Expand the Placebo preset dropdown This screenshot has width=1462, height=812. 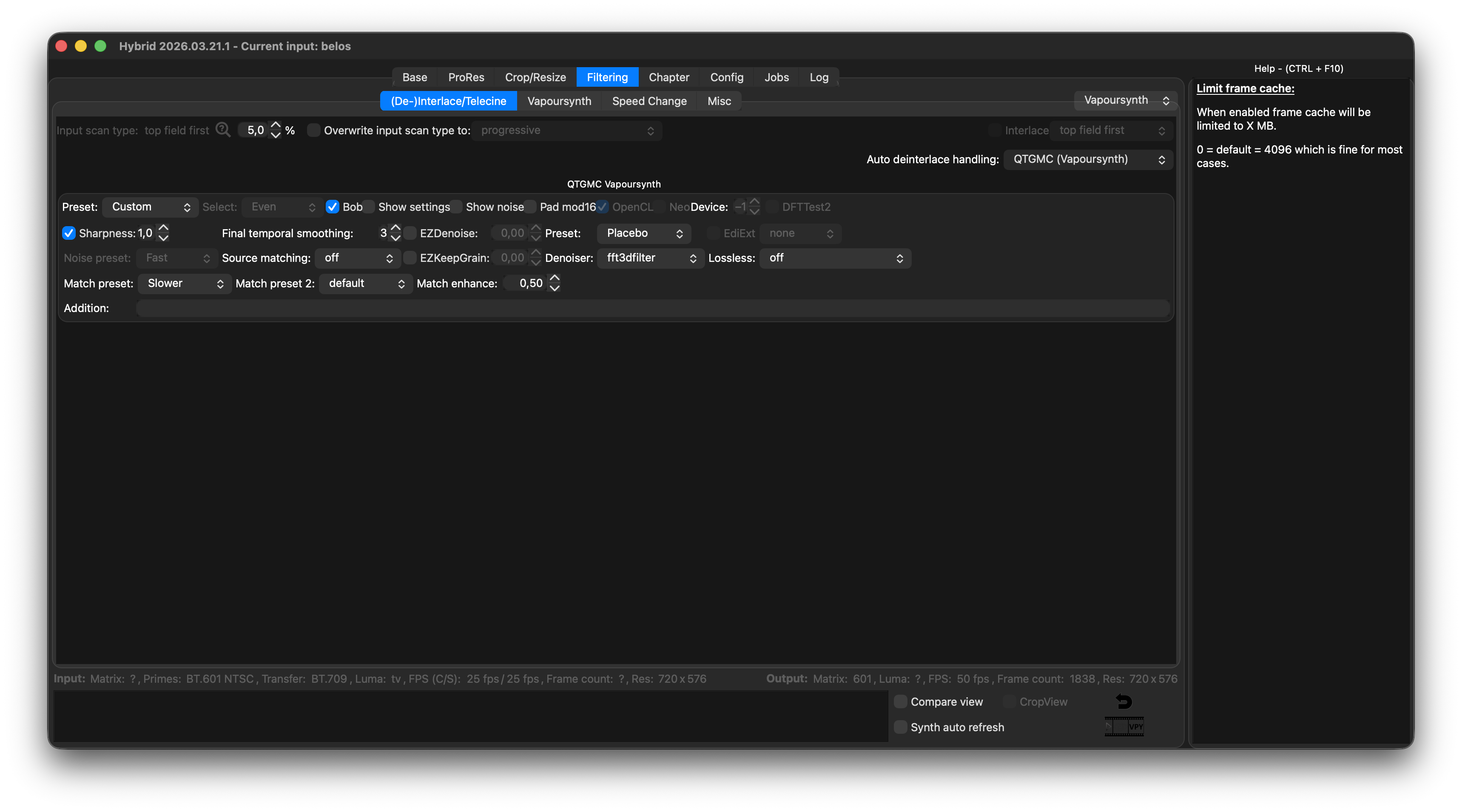click(x=644, y=233)
